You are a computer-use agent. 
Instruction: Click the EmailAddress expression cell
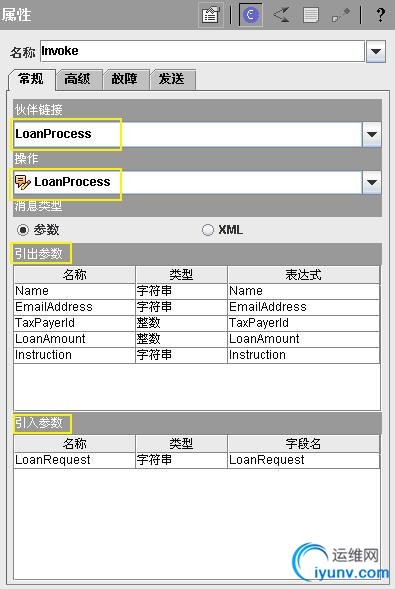coord(303,307)
